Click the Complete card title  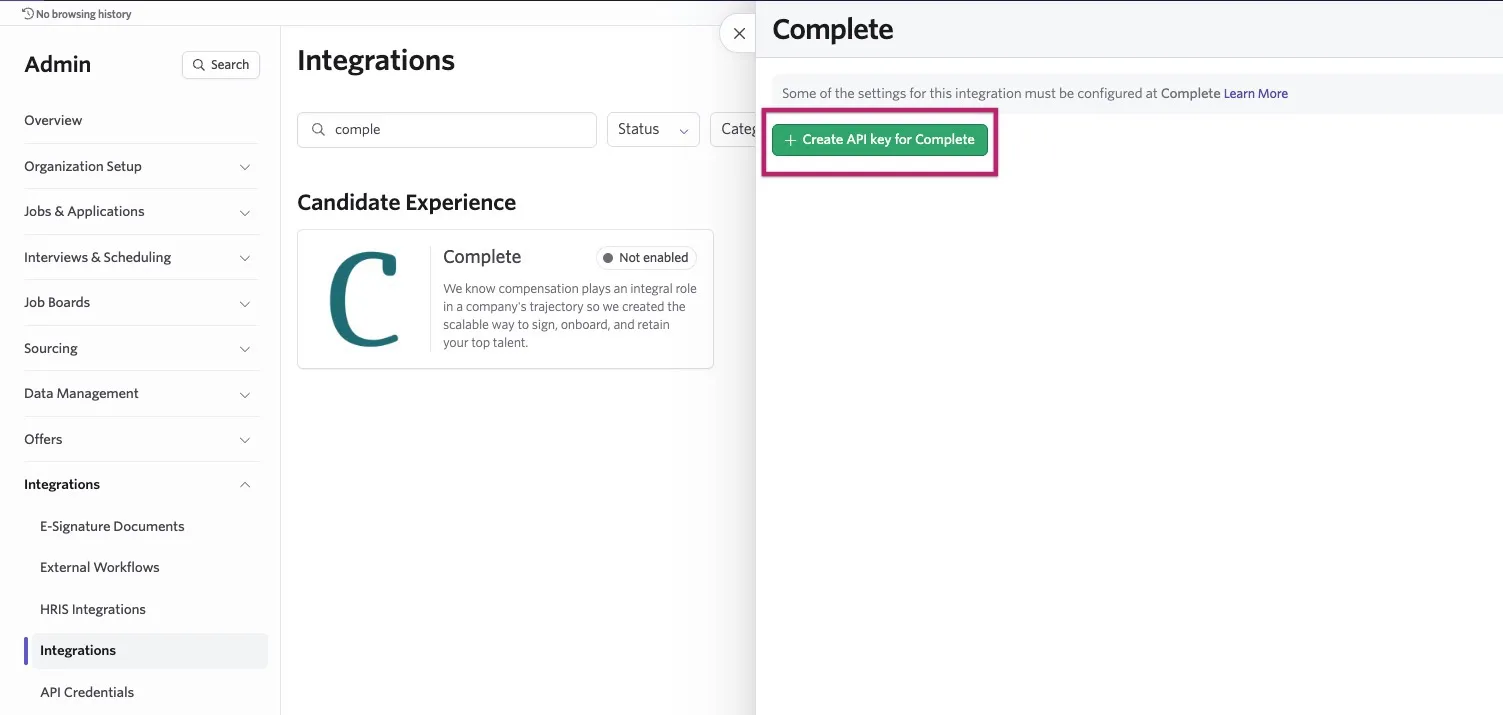point(482,257)
